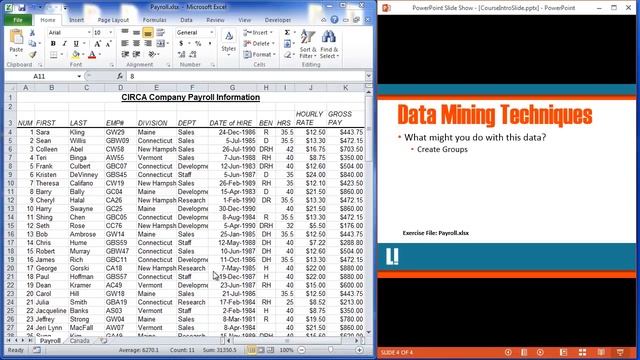Switch to the Insert ribbon tab
Image resolution: width=640 pixels, height=360 pixels.
76,20
